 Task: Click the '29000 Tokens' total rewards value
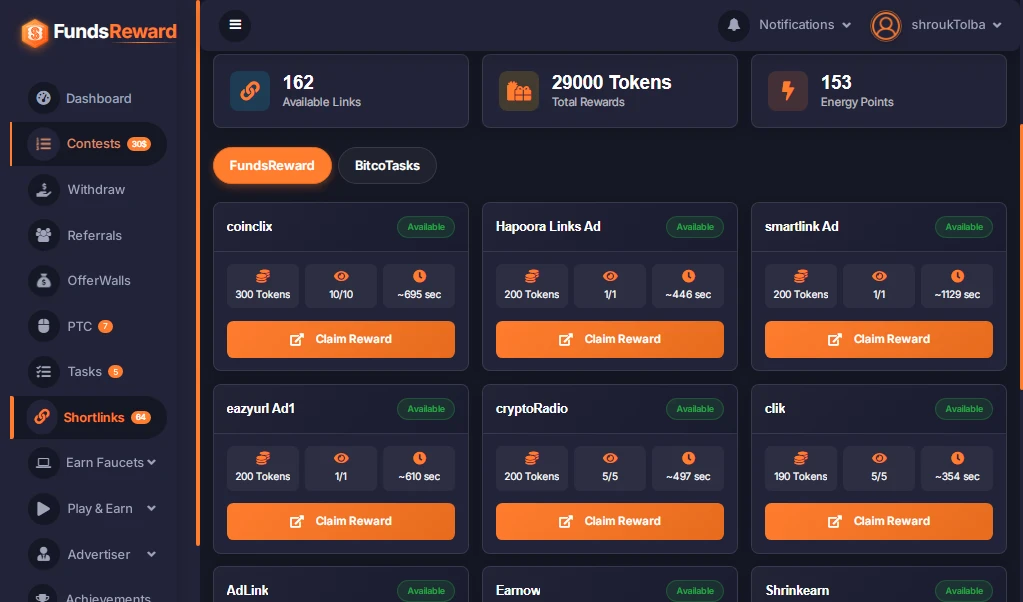click(611, 82)
